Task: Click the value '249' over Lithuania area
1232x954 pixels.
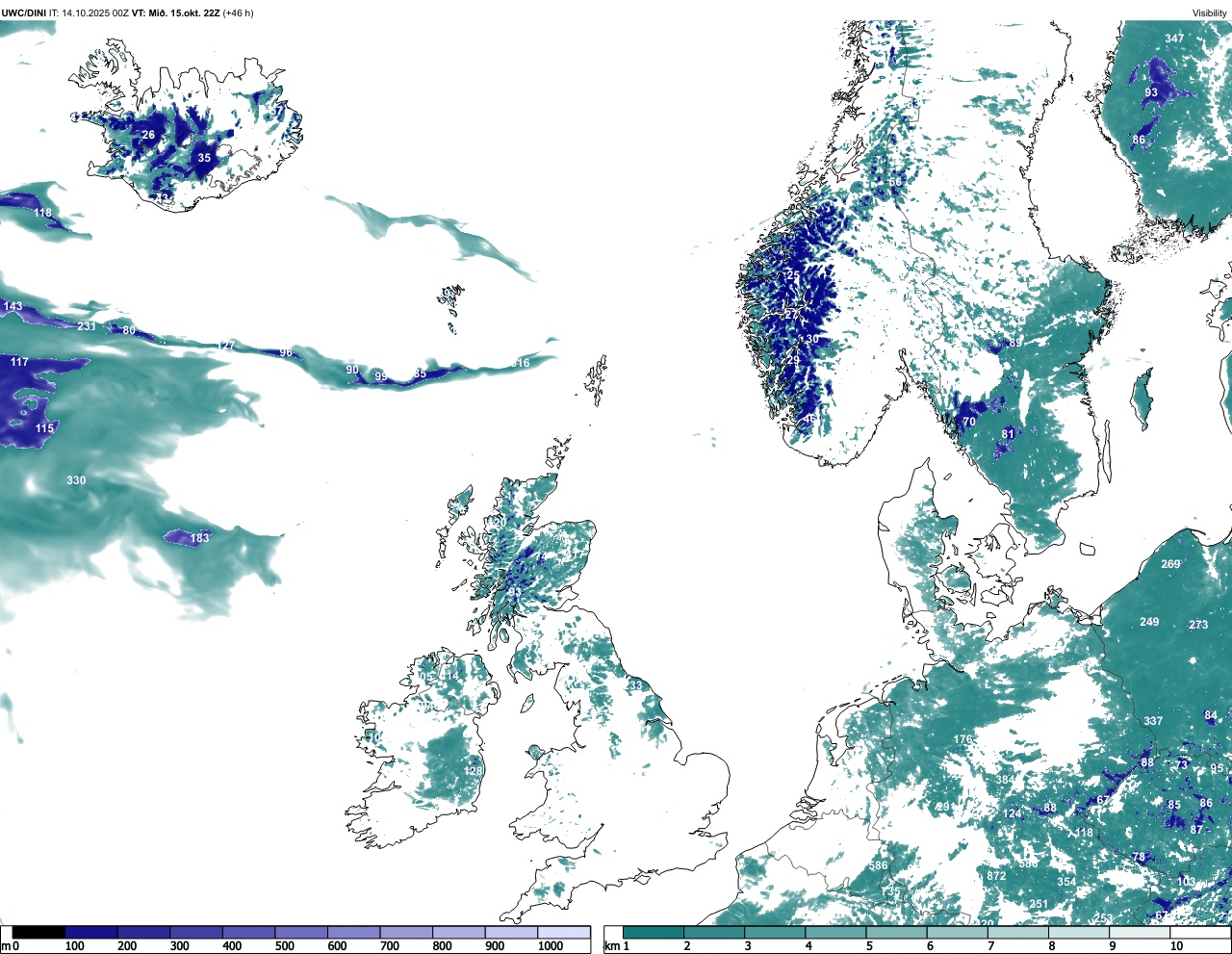Action: pos(1149,622)
